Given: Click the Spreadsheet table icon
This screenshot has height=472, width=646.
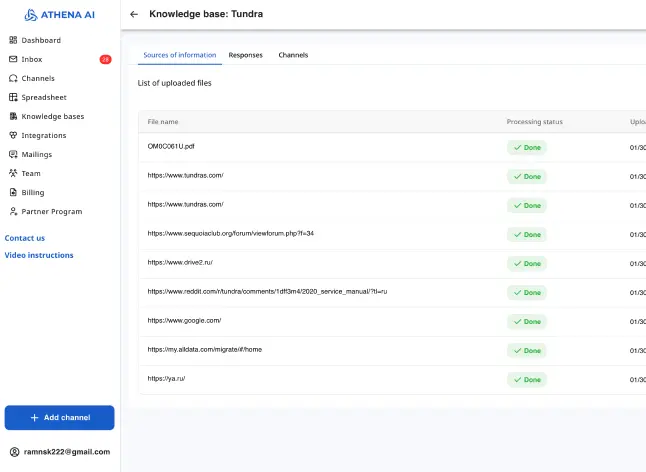Looking at the screenshot, I should tap(13, 97).
